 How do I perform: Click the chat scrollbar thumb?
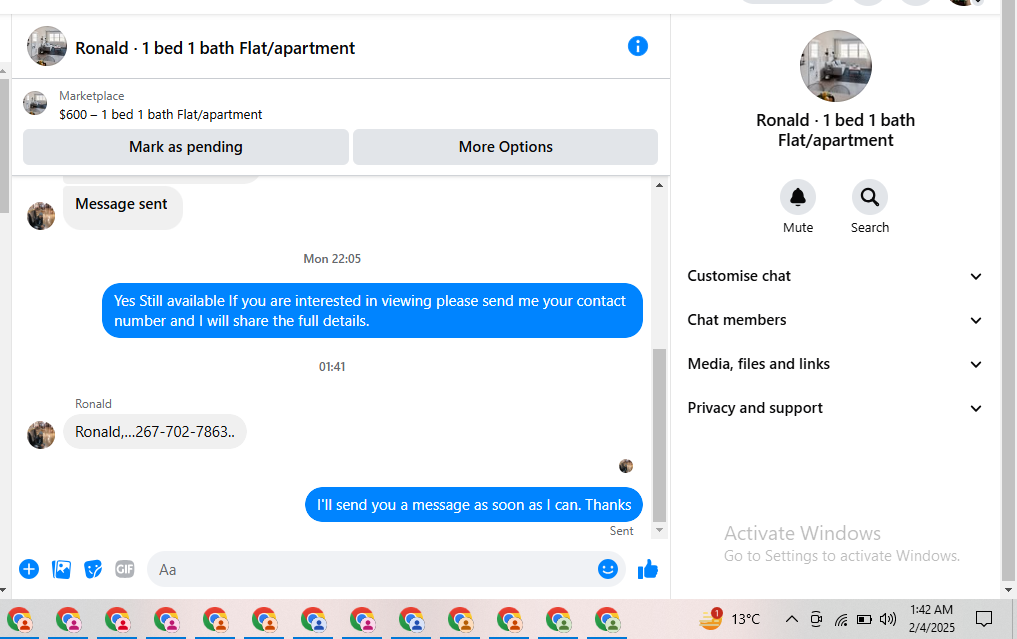659,435
